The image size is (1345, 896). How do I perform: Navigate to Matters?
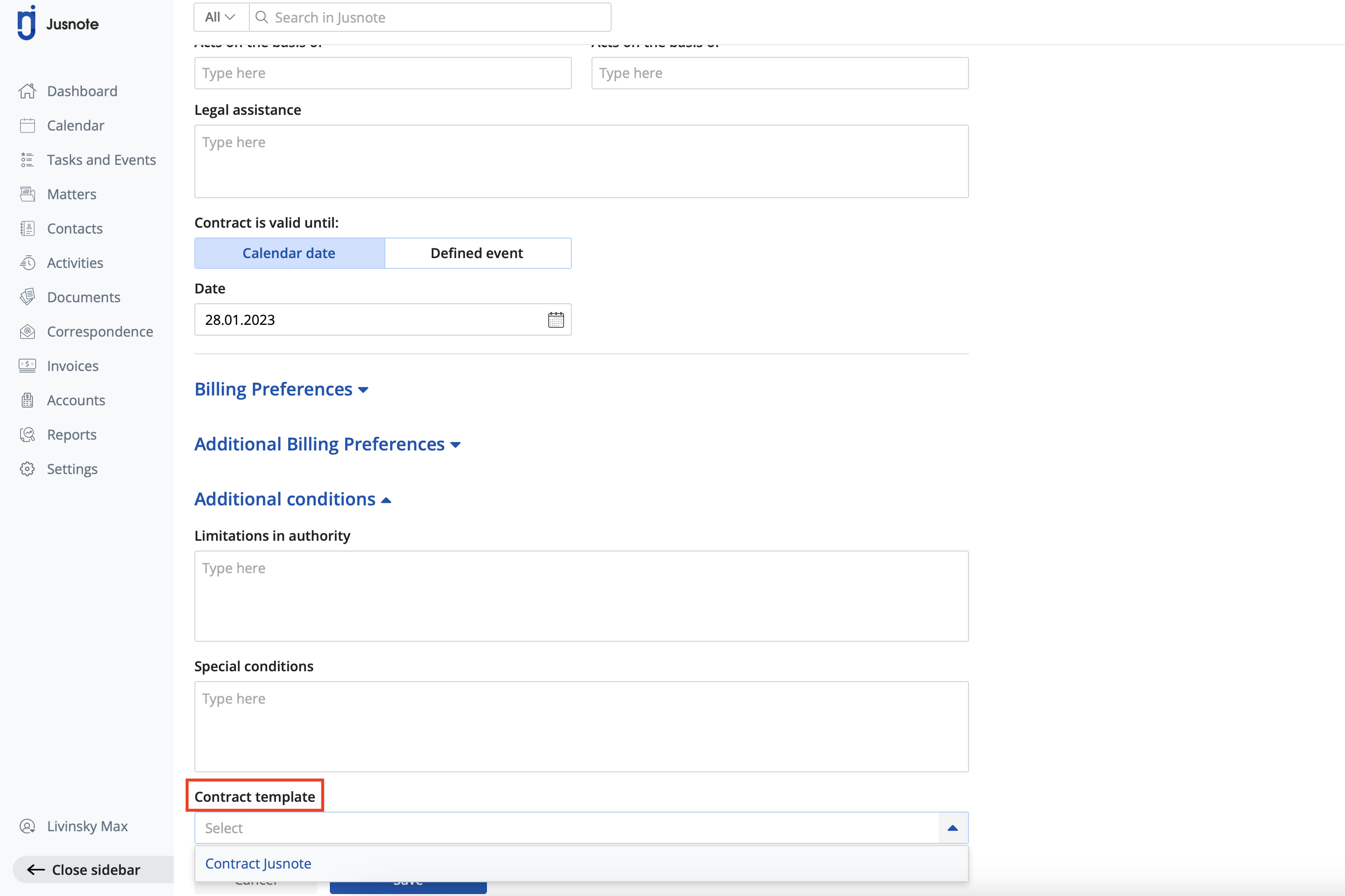(x=72, y=194)
